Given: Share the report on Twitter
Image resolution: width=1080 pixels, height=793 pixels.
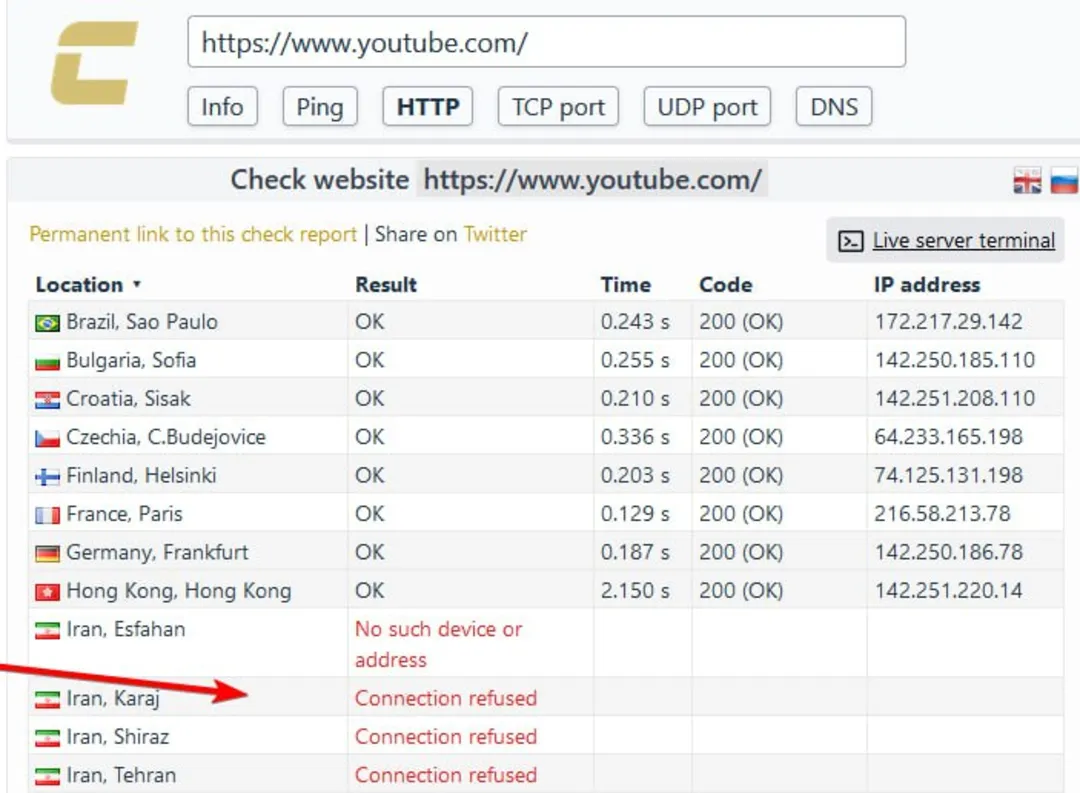Looking at the screenshot, I should click(495, 234).
